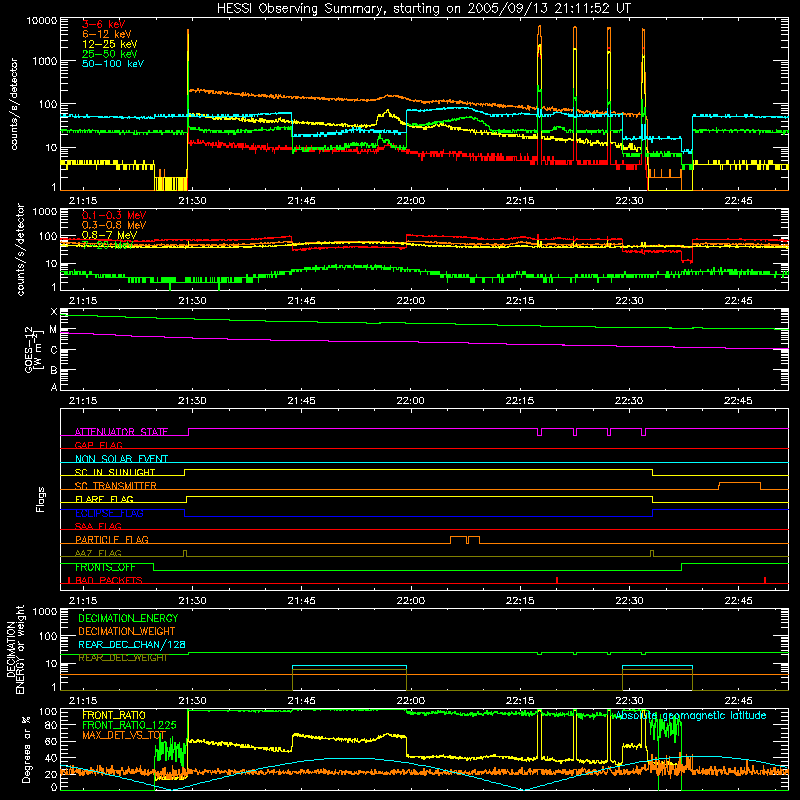Click the 22:00 time label below the keV panel
The height and width of the screenshot is (800, 800).
point(411,201)
